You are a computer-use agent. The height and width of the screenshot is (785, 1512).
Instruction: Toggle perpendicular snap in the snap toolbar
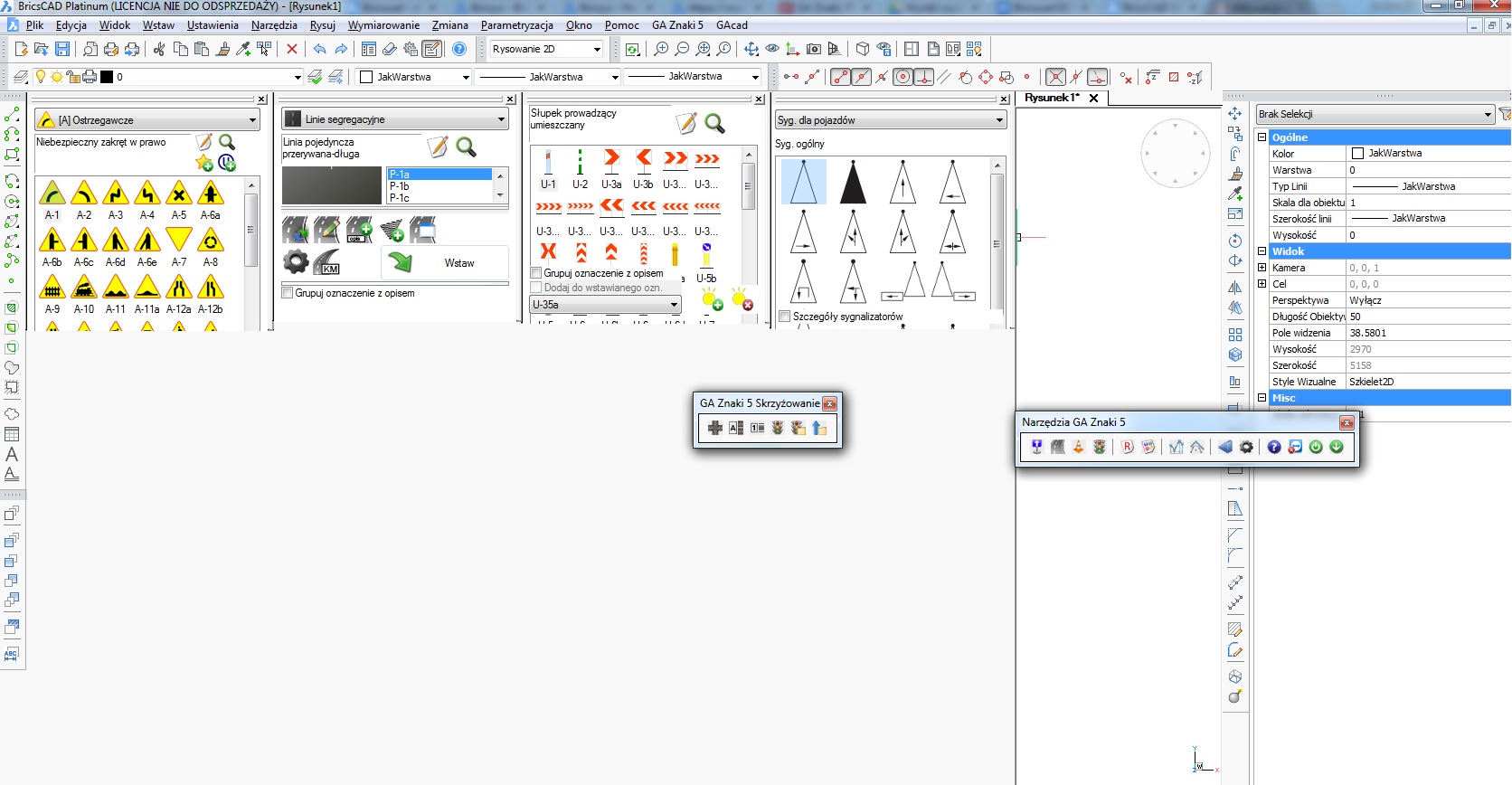[923, 77]
